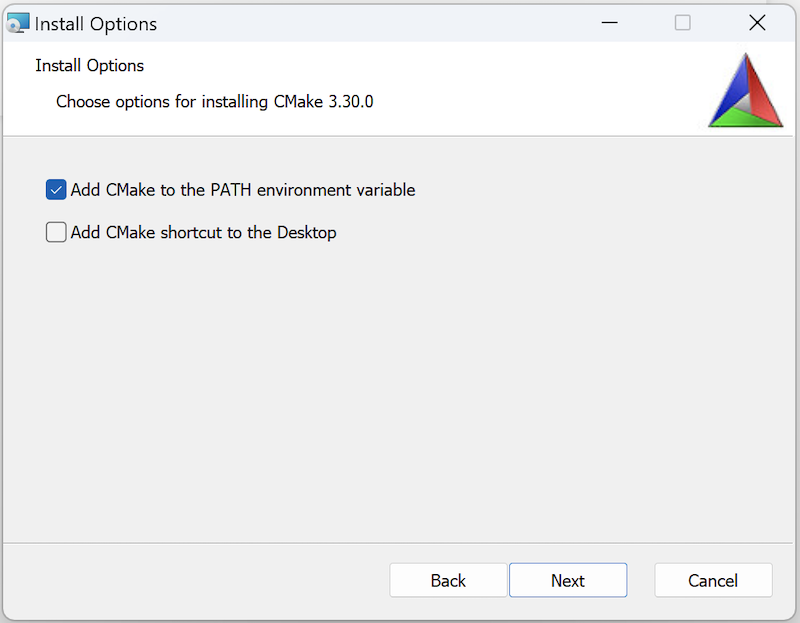Viewport: 800px width, 623px height.
Task: Uncheck Add CMake to the PATH checkbox
Action: click(56, 190)
